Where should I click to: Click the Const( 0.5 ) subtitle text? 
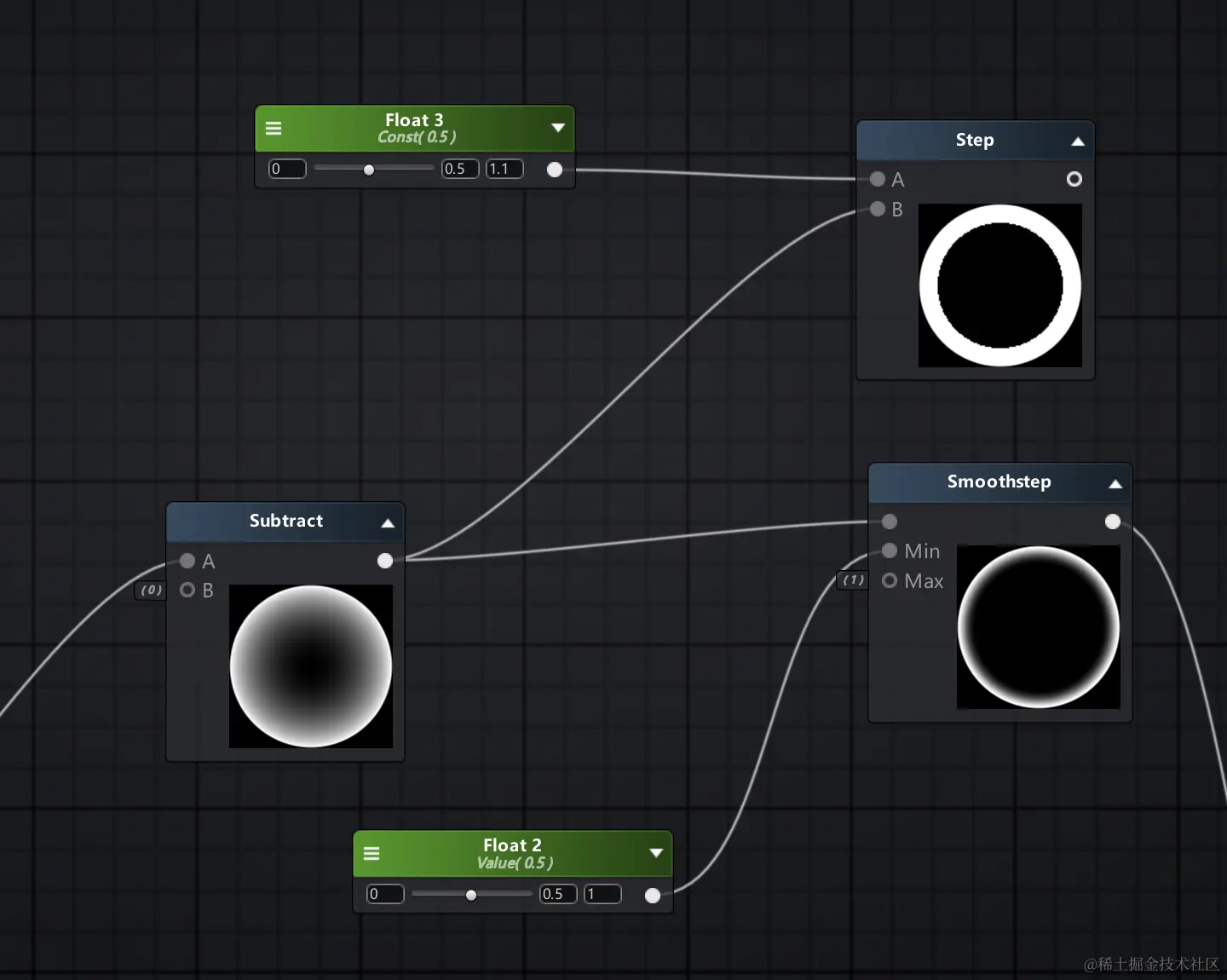coord(417,137)
